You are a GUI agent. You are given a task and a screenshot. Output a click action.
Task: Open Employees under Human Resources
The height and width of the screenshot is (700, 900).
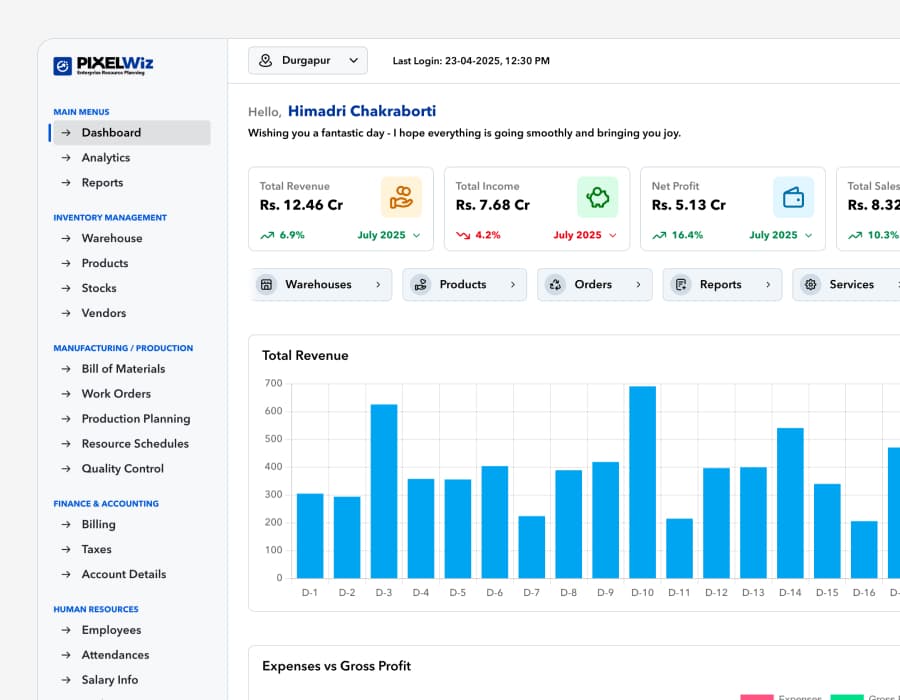(x=131, y=630)
